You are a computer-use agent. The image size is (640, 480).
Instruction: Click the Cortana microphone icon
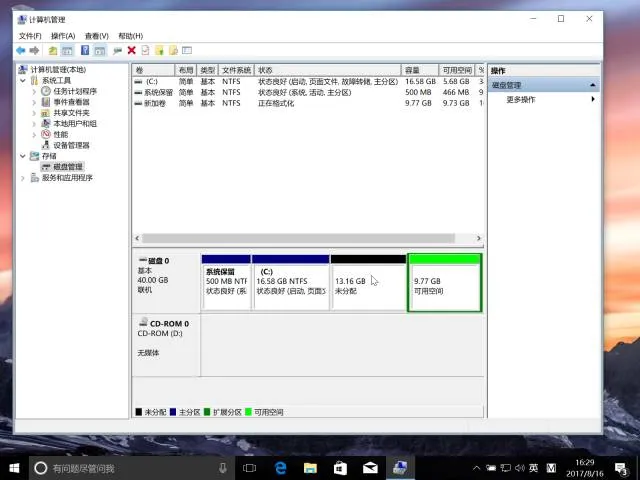(222, 468)
